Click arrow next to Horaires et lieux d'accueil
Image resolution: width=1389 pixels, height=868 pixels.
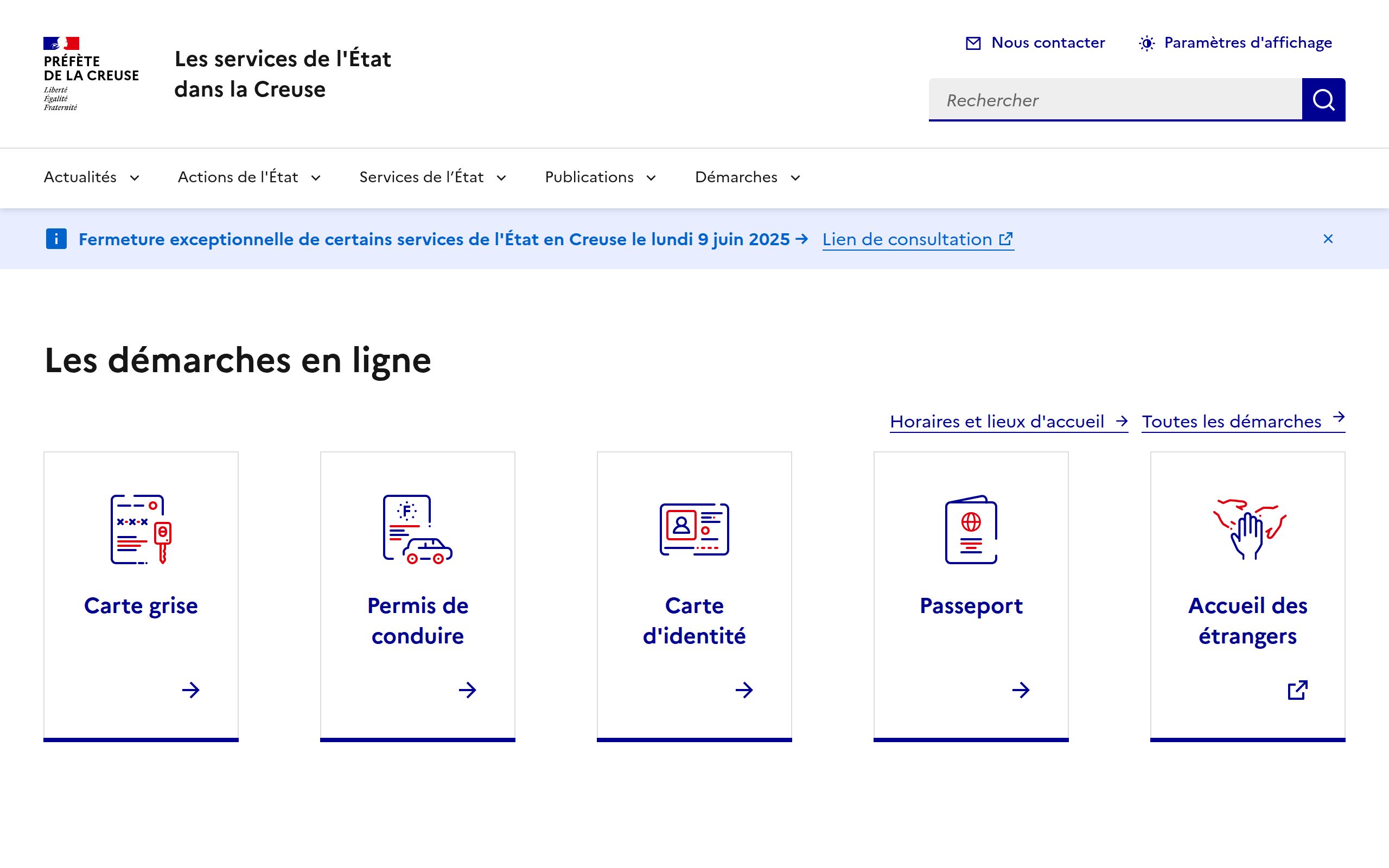click(x=1122, y=422)
